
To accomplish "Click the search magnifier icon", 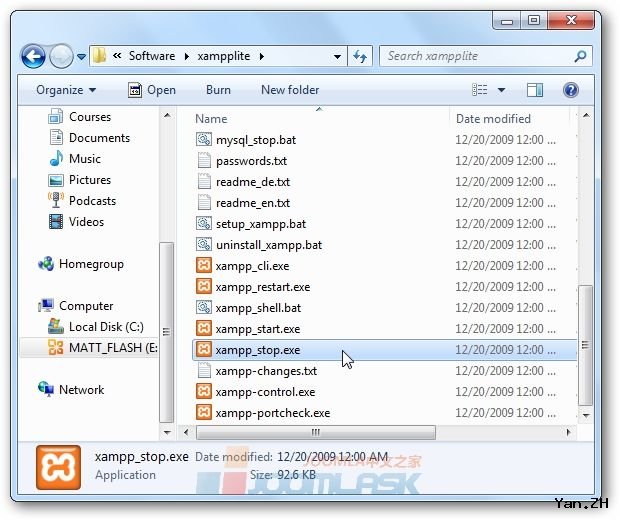I will coord(580,56).
